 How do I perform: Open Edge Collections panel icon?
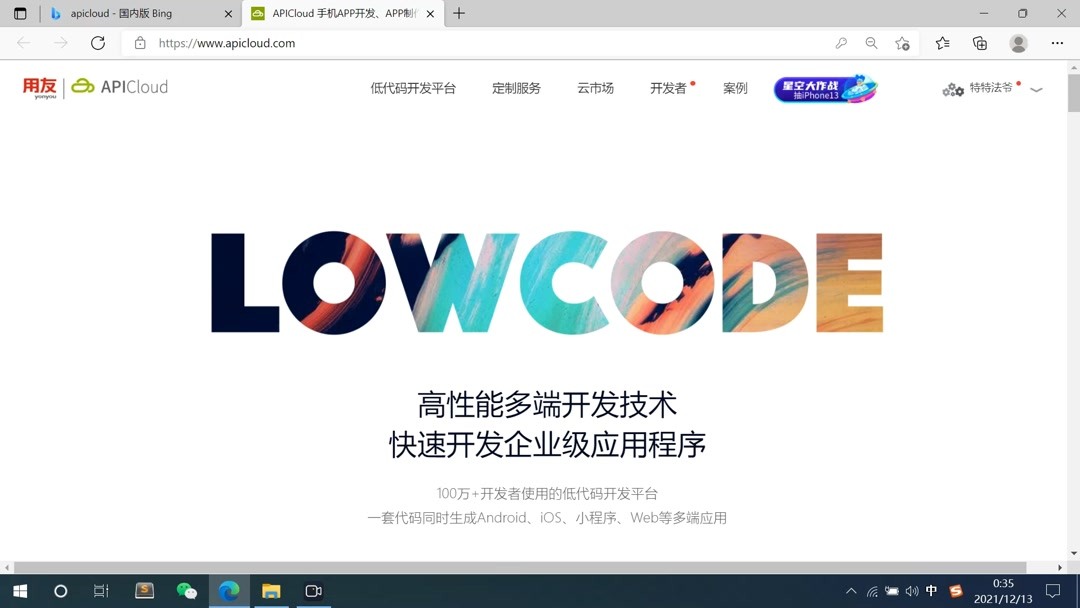click(x=979, y=43)
